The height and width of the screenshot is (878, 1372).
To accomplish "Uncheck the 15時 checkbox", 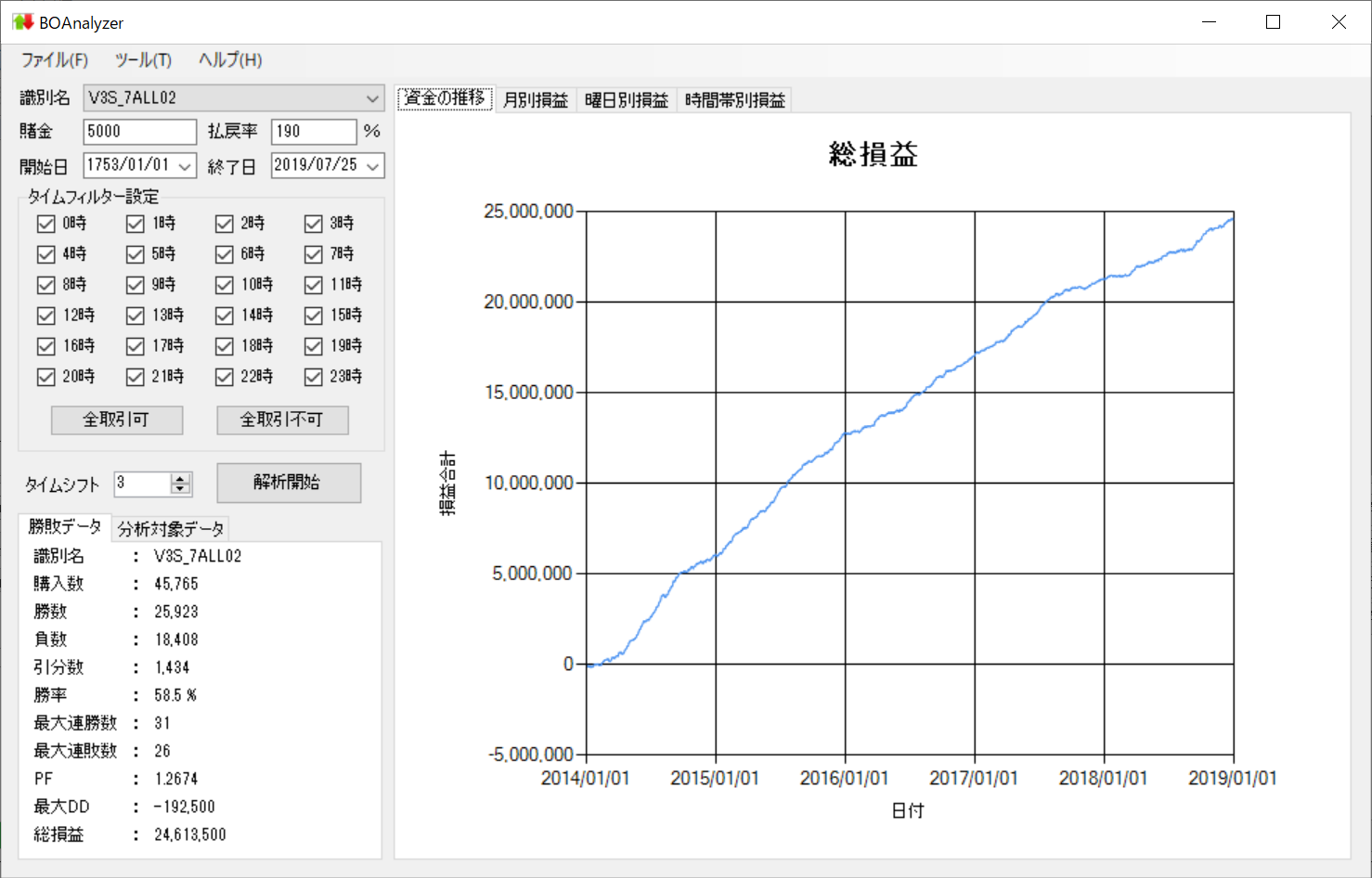I will pyautogui.click(x=314, y=316).
